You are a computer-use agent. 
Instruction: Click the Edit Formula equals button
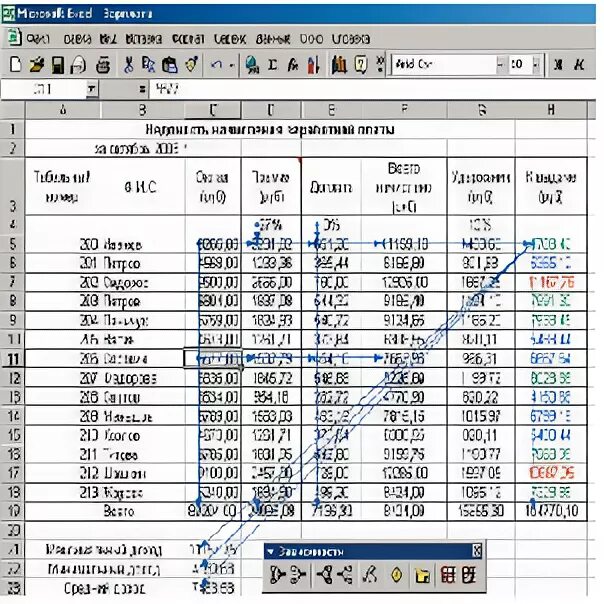pyautogui.click(x=142, y=89)
